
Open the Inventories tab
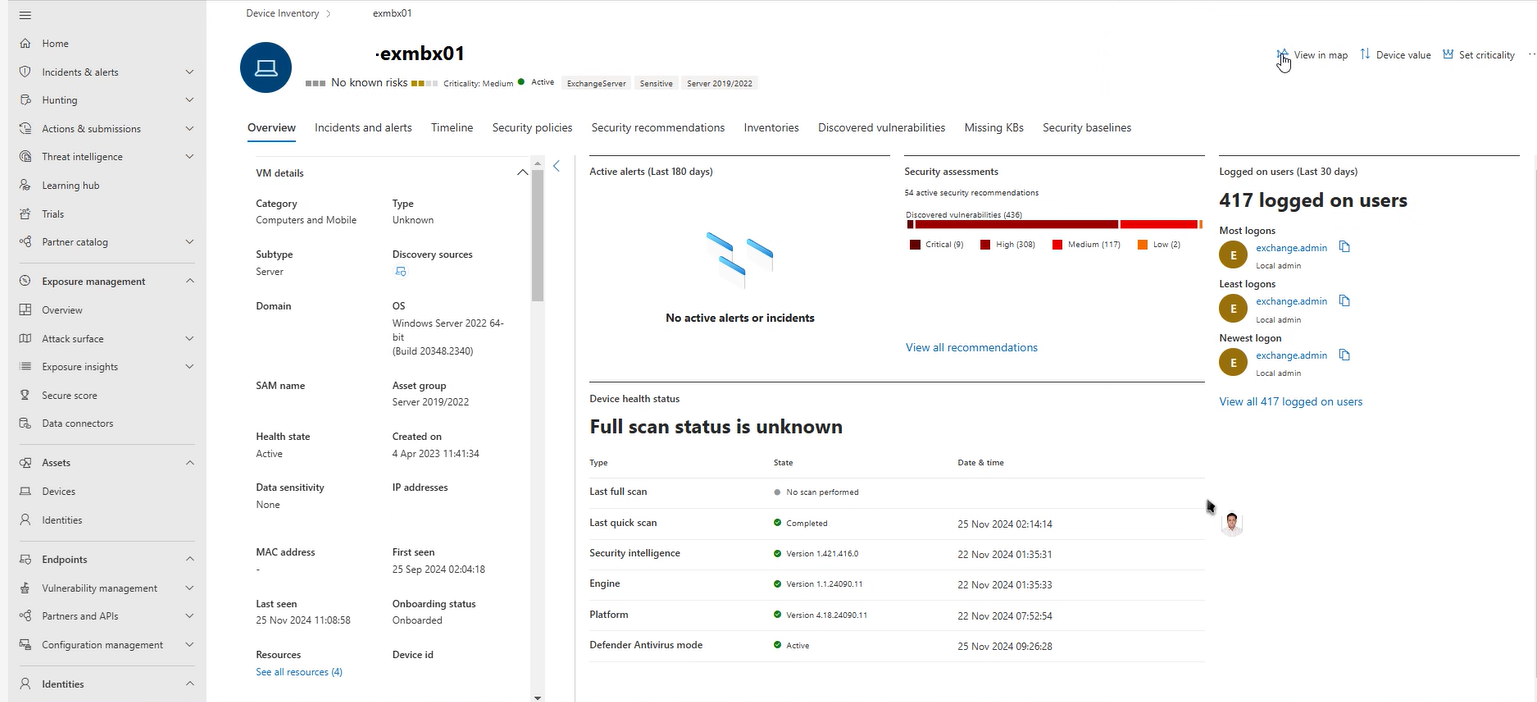[x=771, y=128]
